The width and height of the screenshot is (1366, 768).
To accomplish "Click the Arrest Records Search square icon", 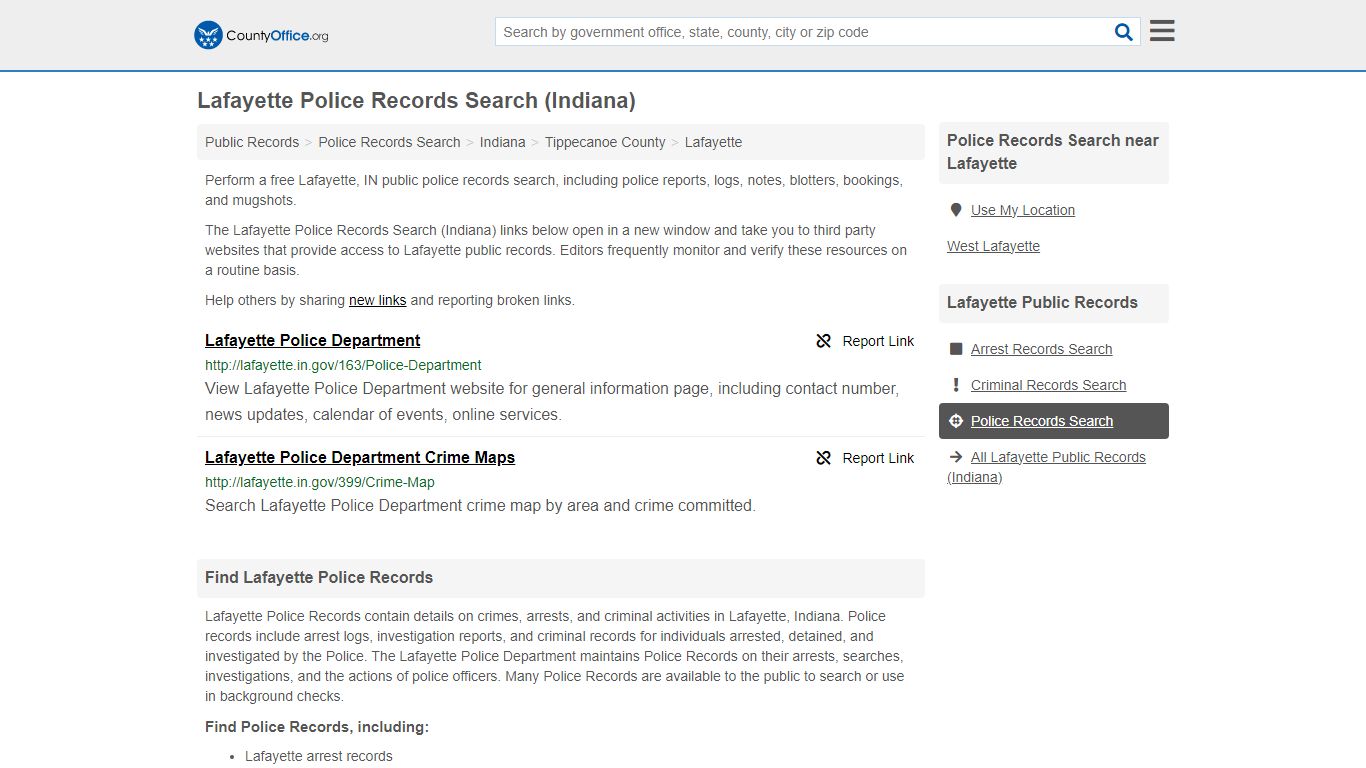I will coord(956,349).
